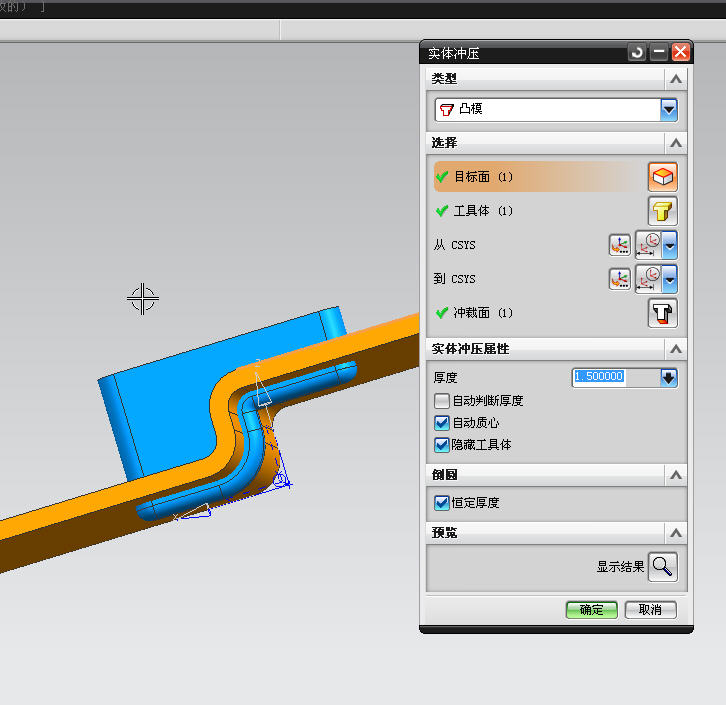The image size is (726, 705).
Task: Click the tool body selection icon
Action: pyautogui.click(x=663, y=211)
